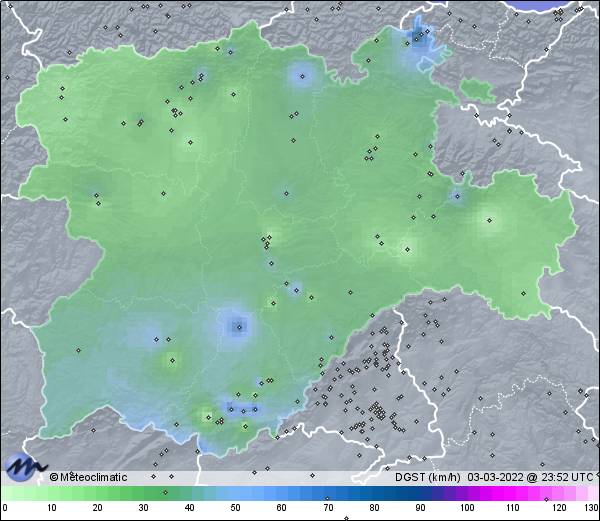The width and height of the screenshot is (600, 521).
Task: Click station marker in darkest blue southern gust spot
Action: (x=240, y=327)
